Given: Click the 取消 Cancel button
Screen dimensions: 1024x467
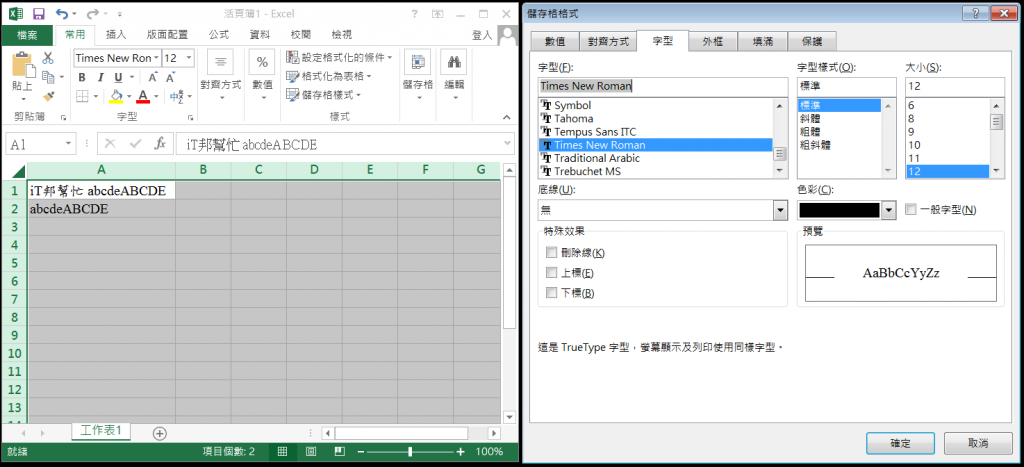Looking at the screenshot, I should point(978,443).
